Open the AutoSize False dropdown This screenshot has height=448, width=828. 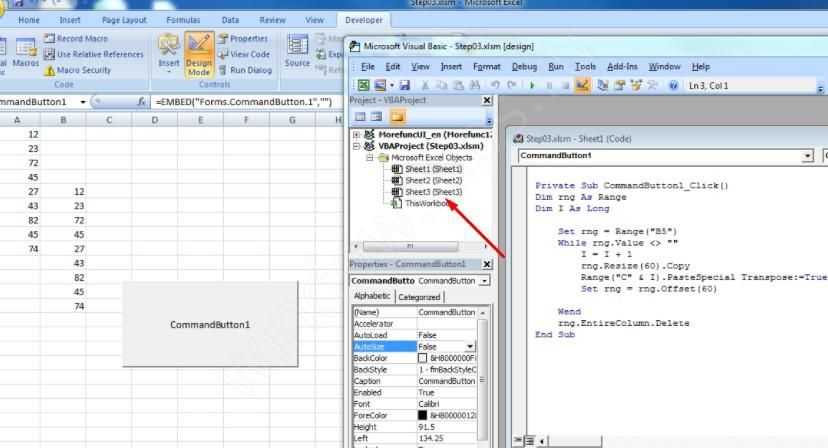point(471,346)
